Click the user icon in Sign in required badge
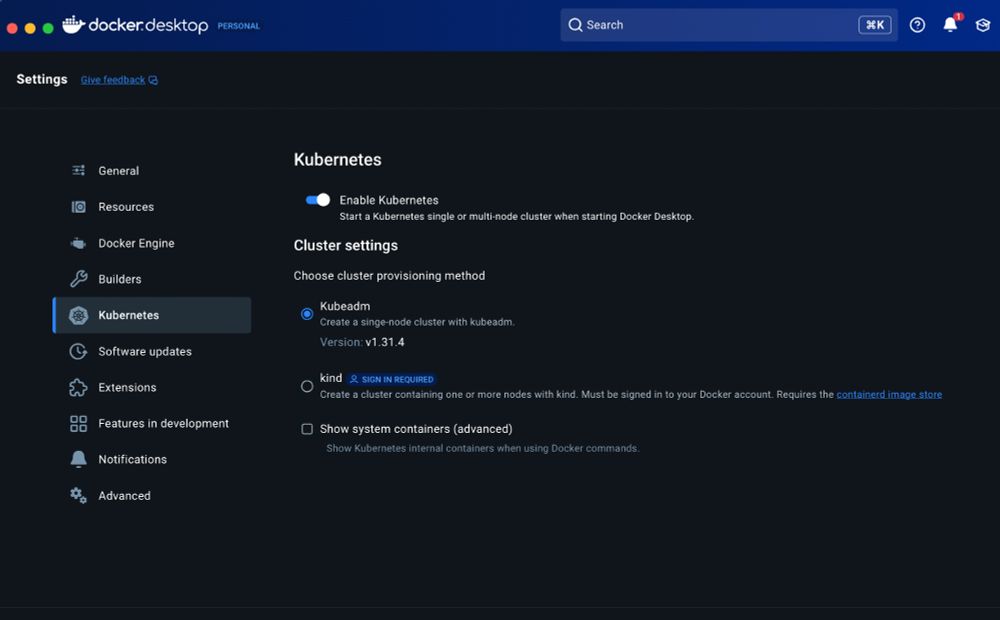Screen dimensions: 1000x620 coord(354,379)
